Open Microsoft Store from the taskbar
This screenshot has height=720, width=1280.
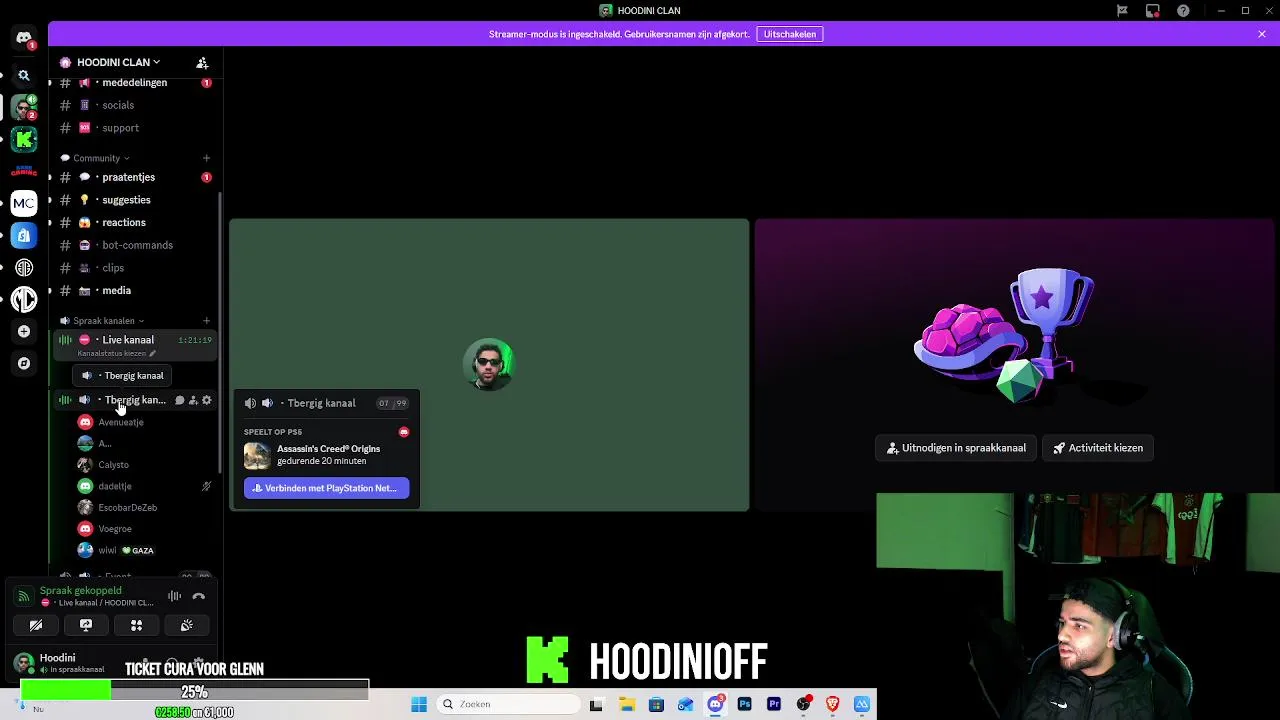pos(656,704)
